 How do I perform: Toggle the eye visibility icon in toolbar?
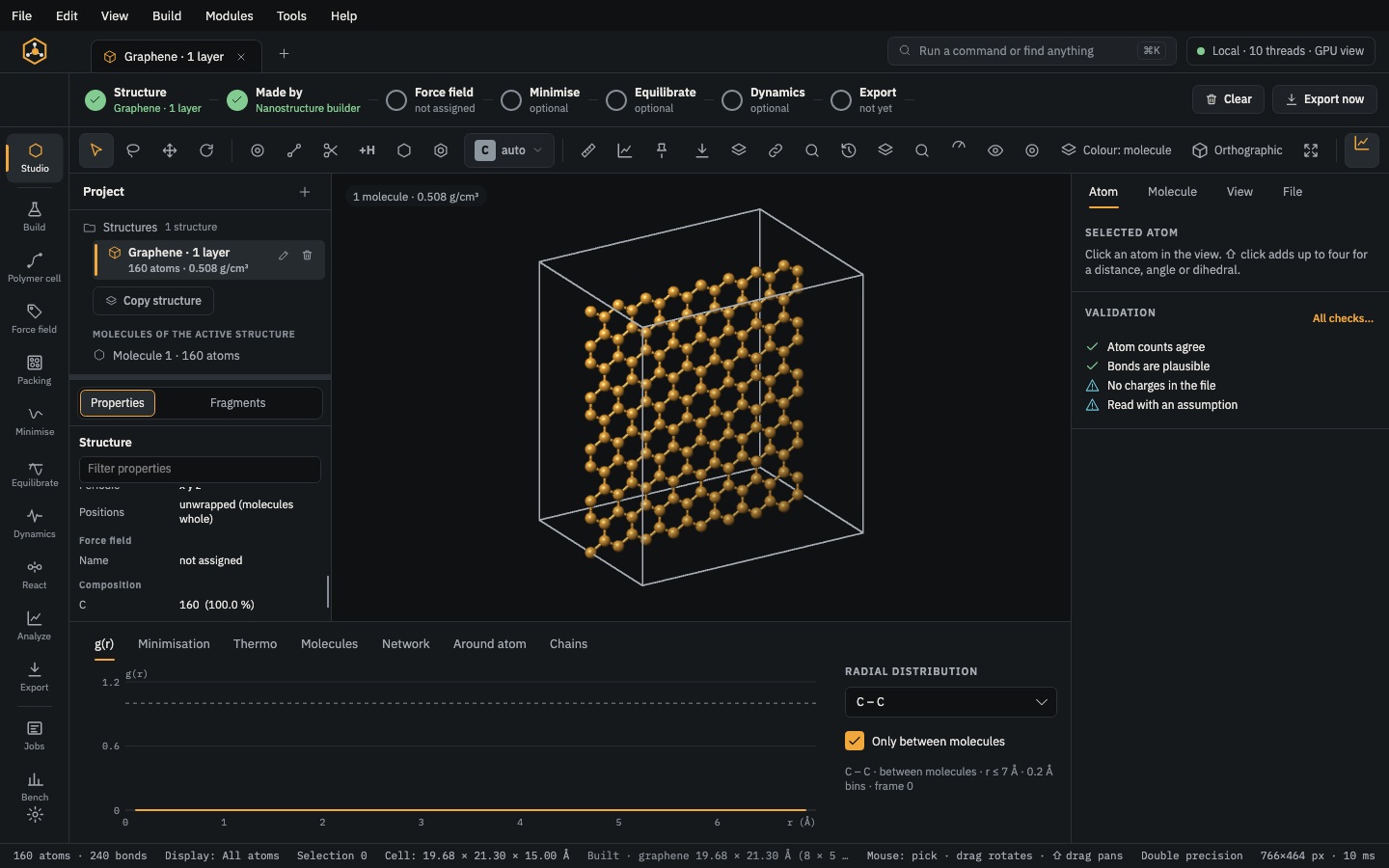click(x=995, y=150)
